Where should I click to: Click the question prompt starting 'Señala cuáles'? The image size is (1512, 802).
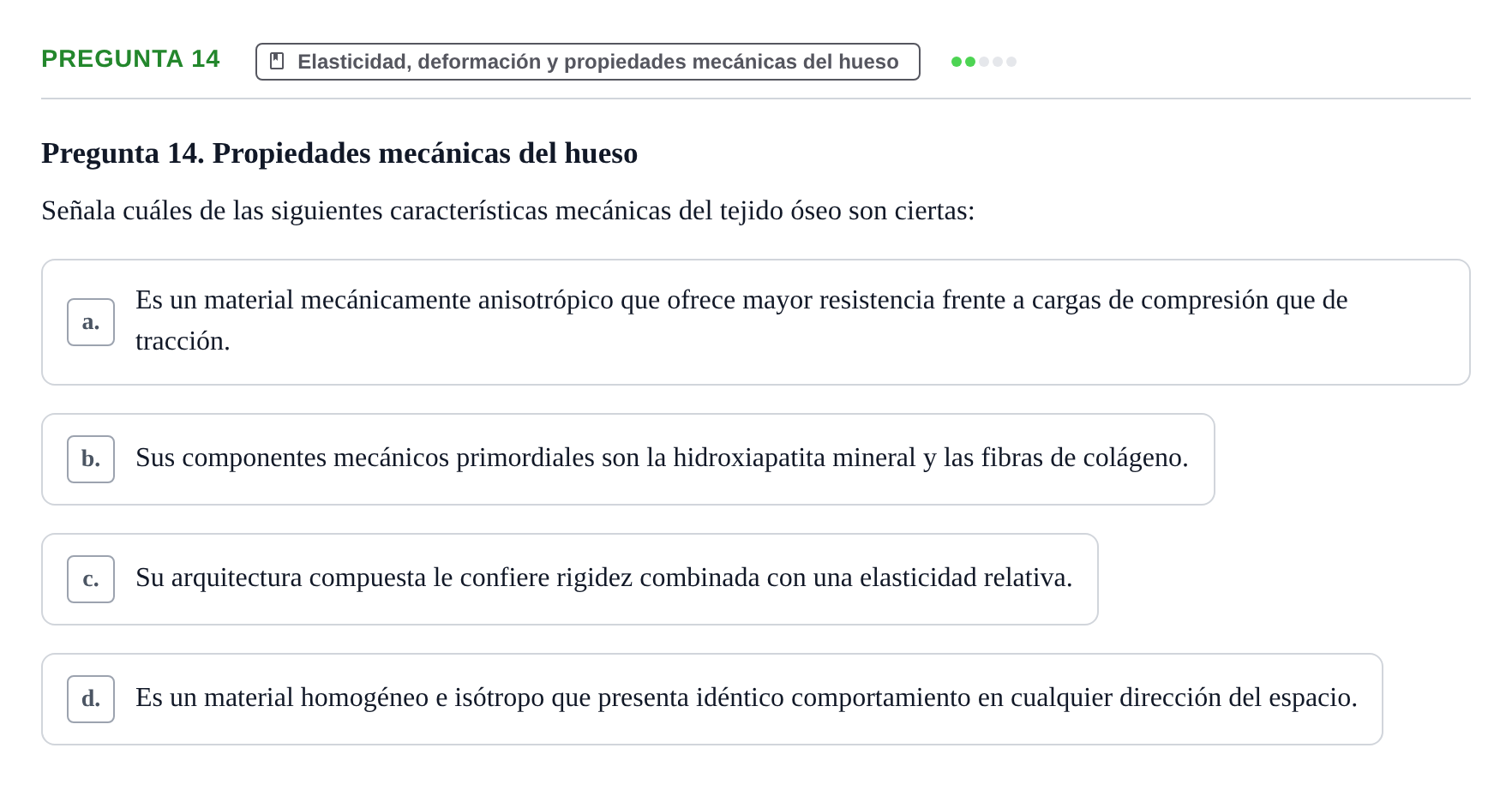point(508,211)
